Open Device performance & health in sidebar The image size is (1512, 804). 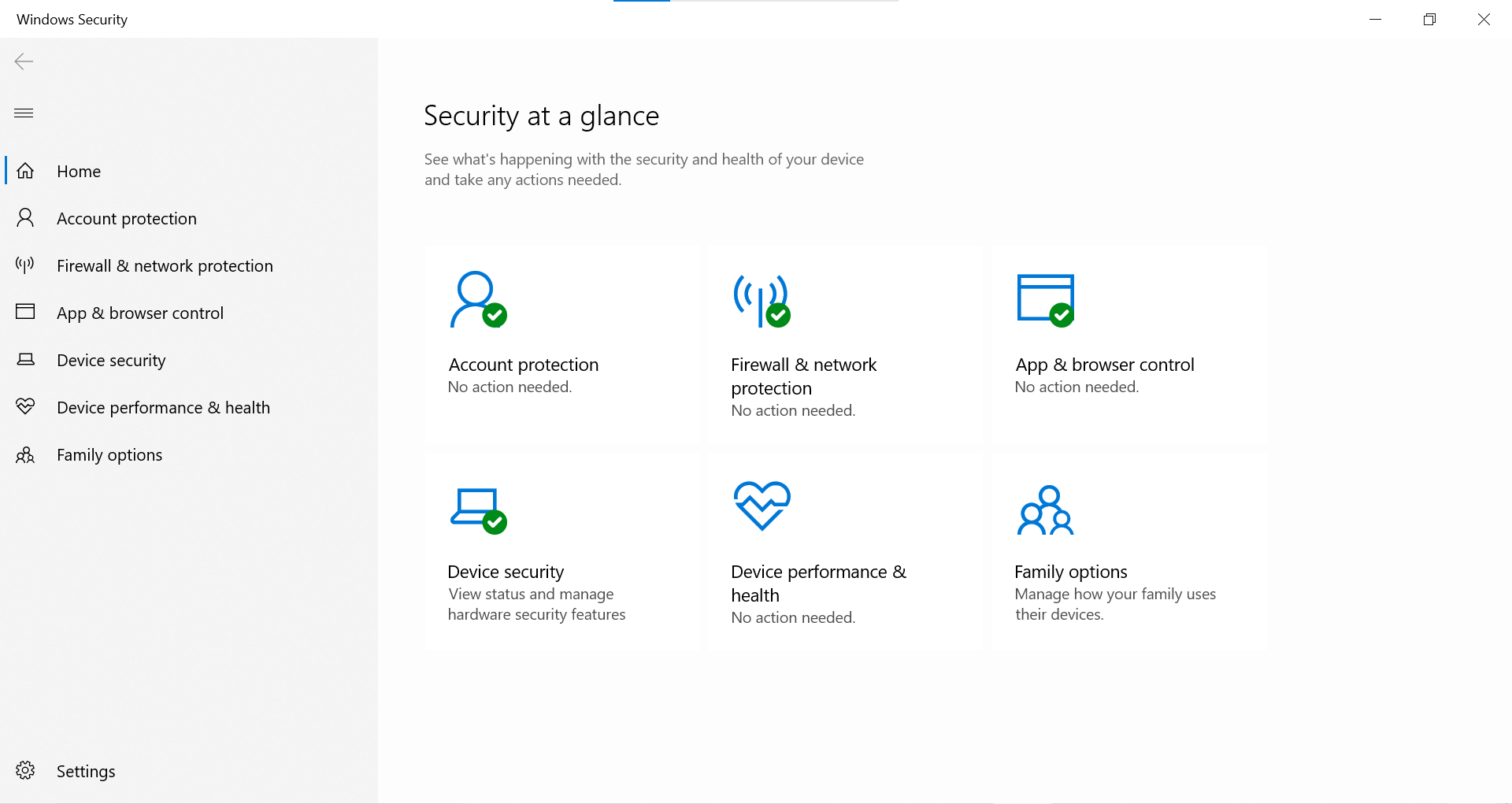189,407
